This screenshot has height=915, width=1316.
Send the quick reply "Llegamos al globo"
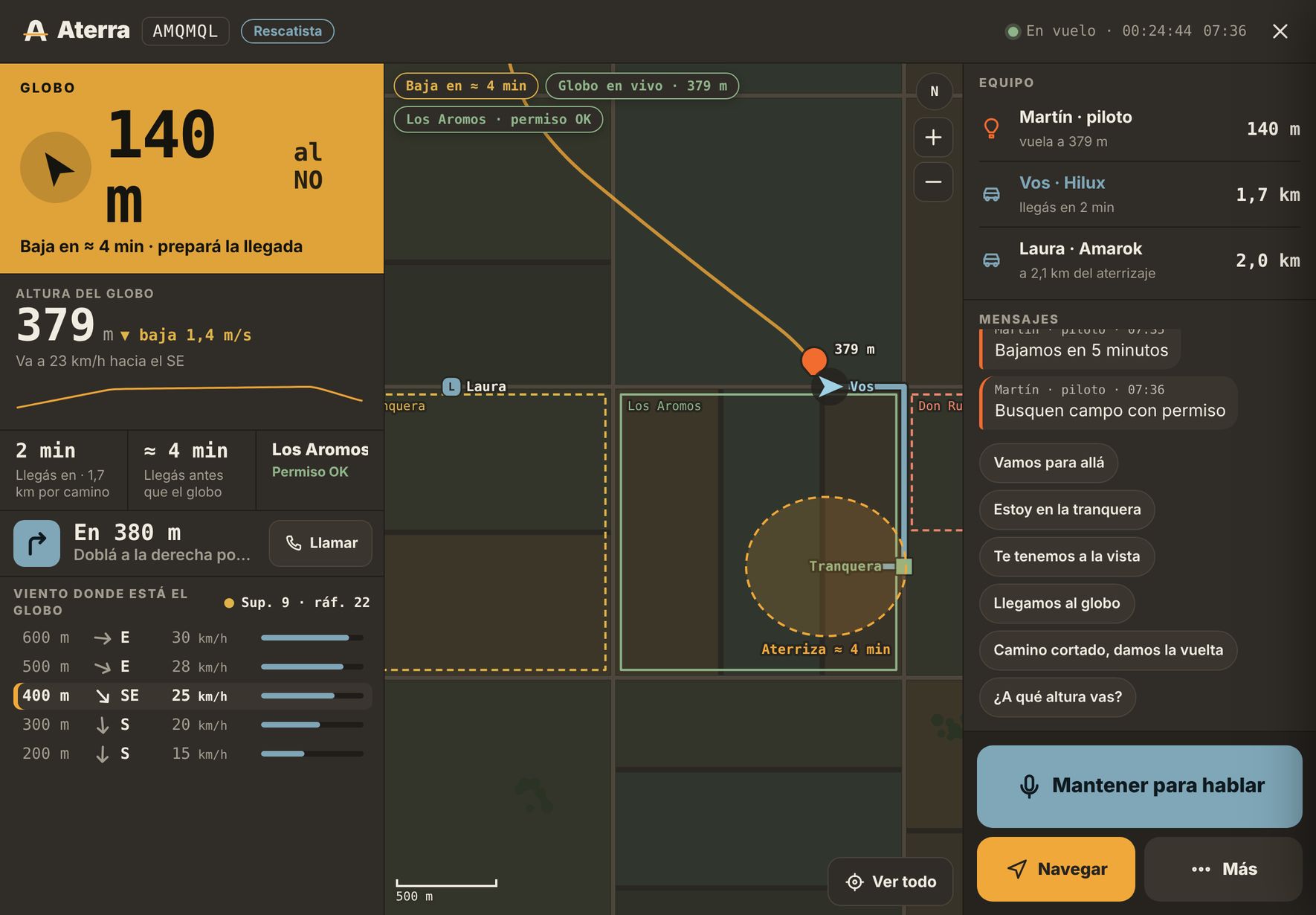click(1057, 603)
